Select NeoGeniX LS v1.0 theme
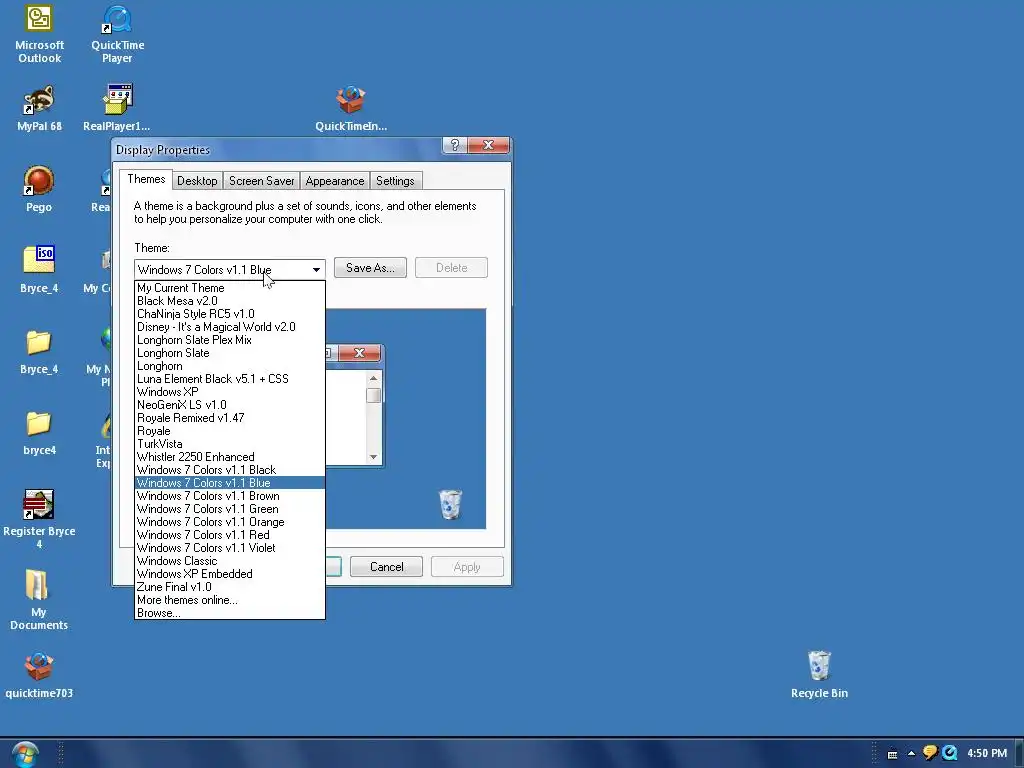The height and width of the screenshot is (768, 1024). (230, 405)
